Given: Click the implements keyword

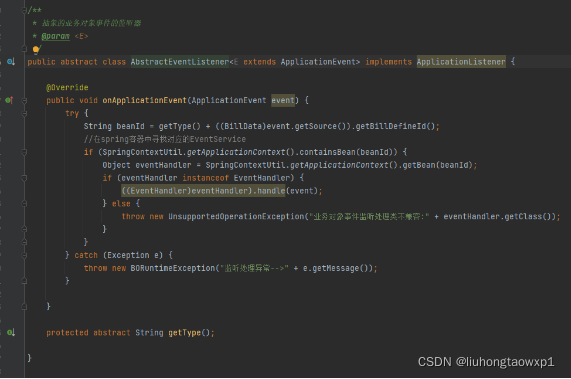Looking at the screenshot, I should point(388,62).
